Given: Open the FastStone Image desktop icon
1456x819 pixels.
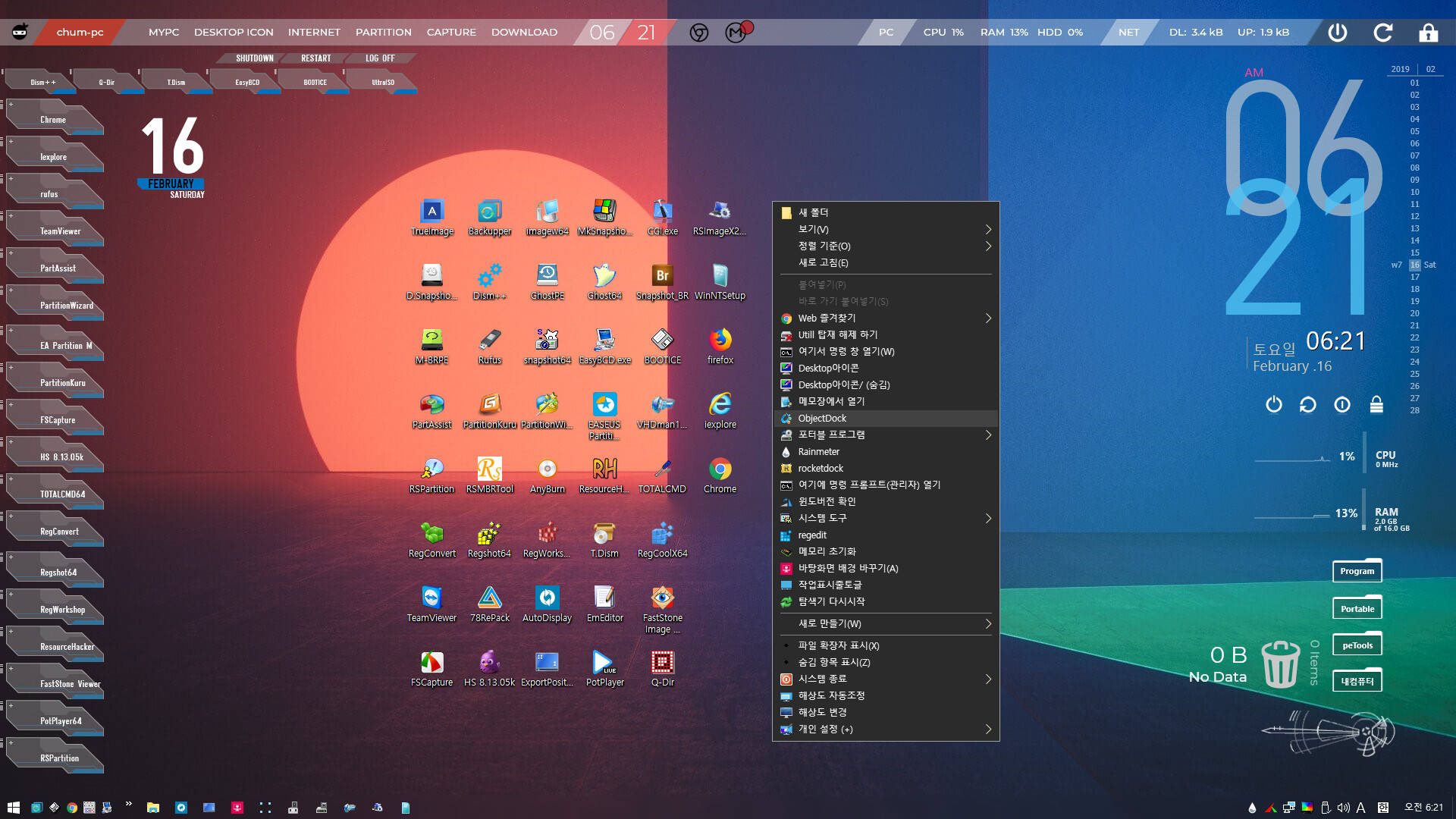Looking at the screenshot, I should coord(662,610).
